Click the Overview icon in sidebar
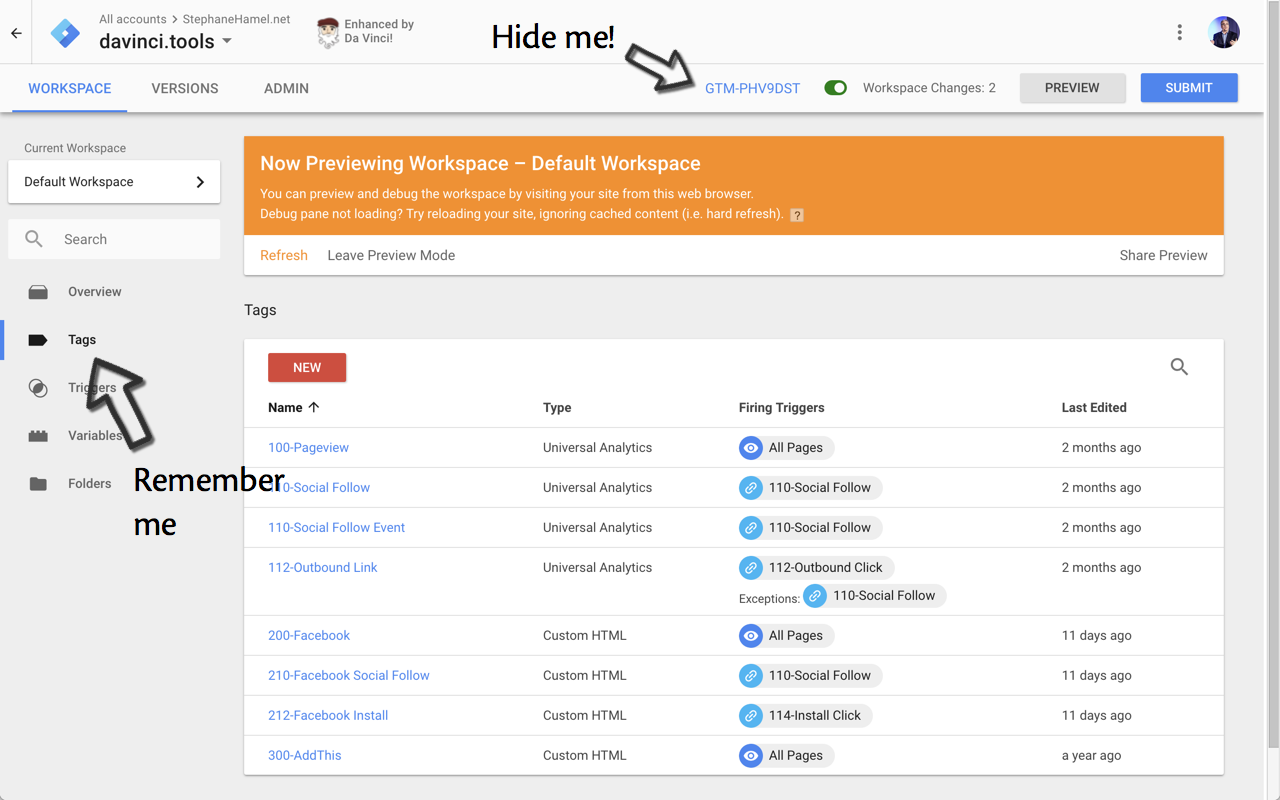 coord(38,291)
